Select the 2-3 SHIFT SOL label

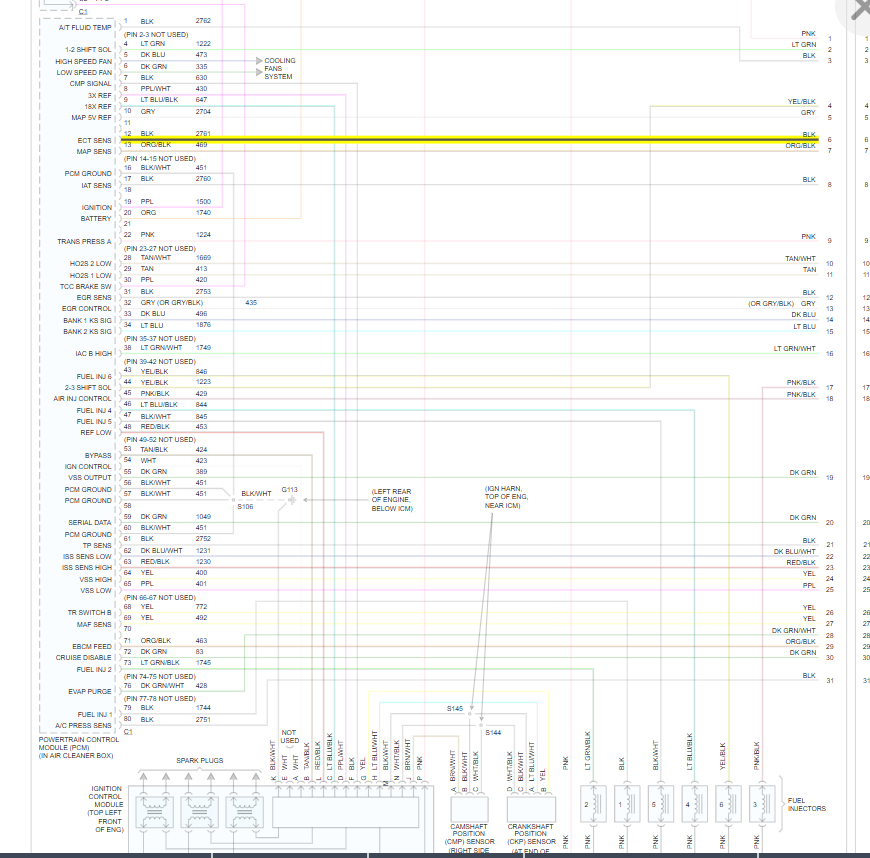pos(88,387)
